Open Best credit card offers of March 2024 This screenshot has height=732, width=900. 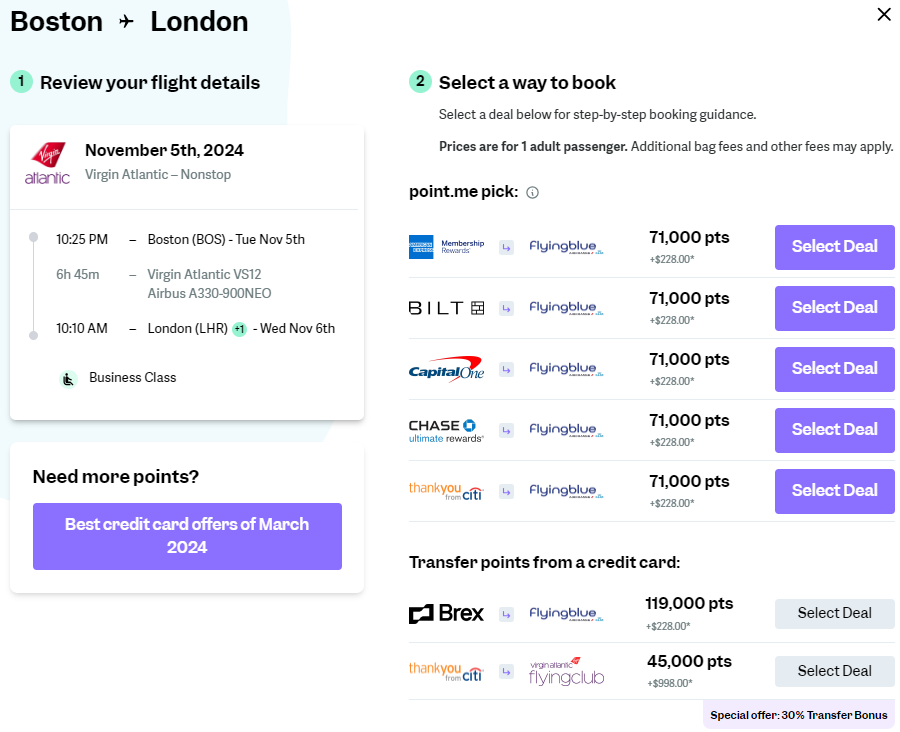pos(186,537)
